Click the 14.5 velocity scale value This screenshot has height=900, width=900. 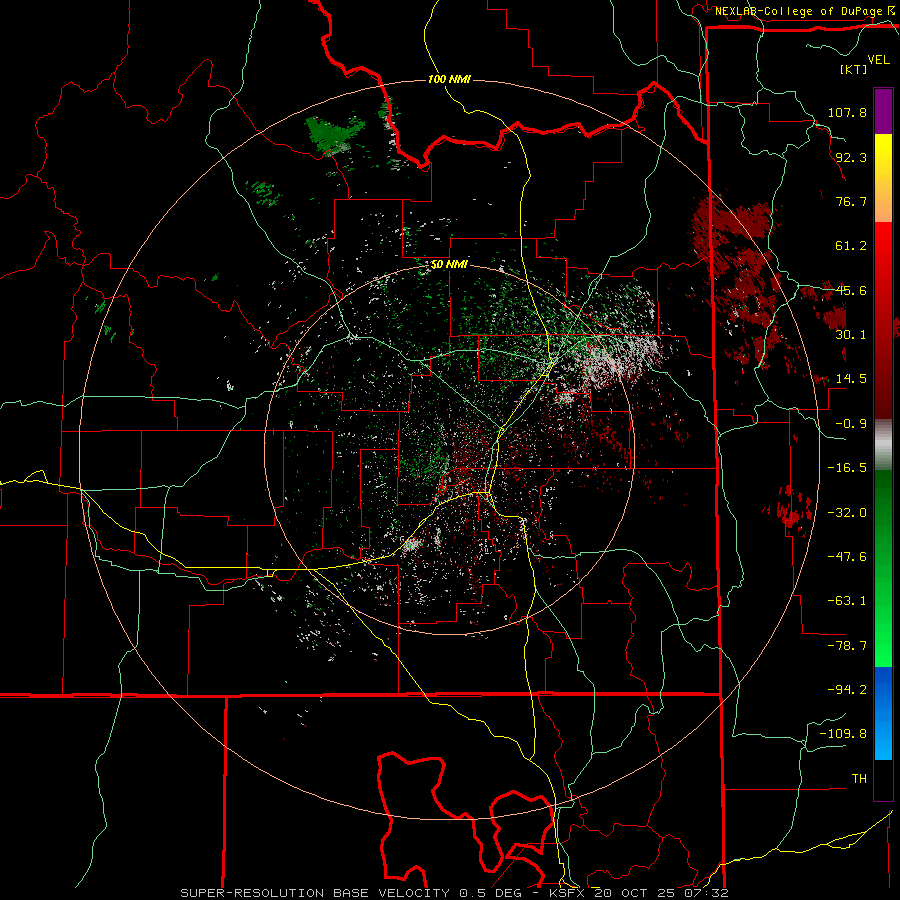click(851, 379)
